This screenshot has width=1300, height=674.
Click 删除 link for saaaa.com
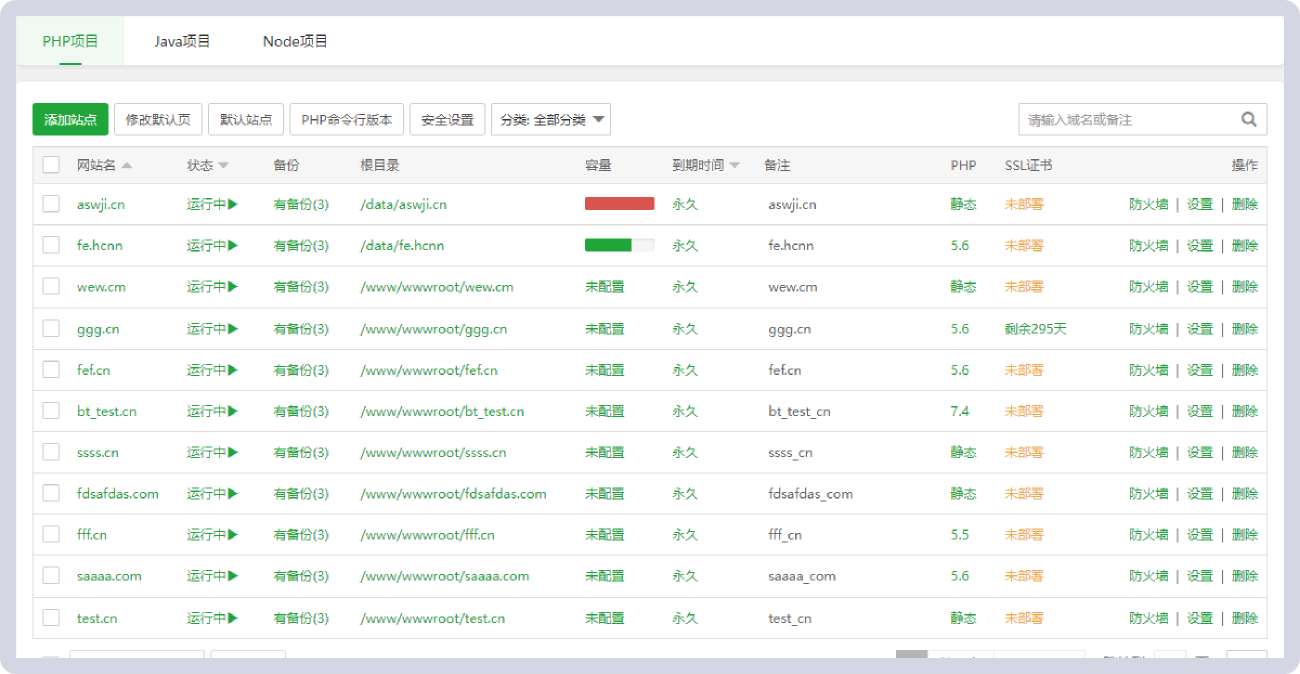pyautogui.click(x=1245, y=576)
